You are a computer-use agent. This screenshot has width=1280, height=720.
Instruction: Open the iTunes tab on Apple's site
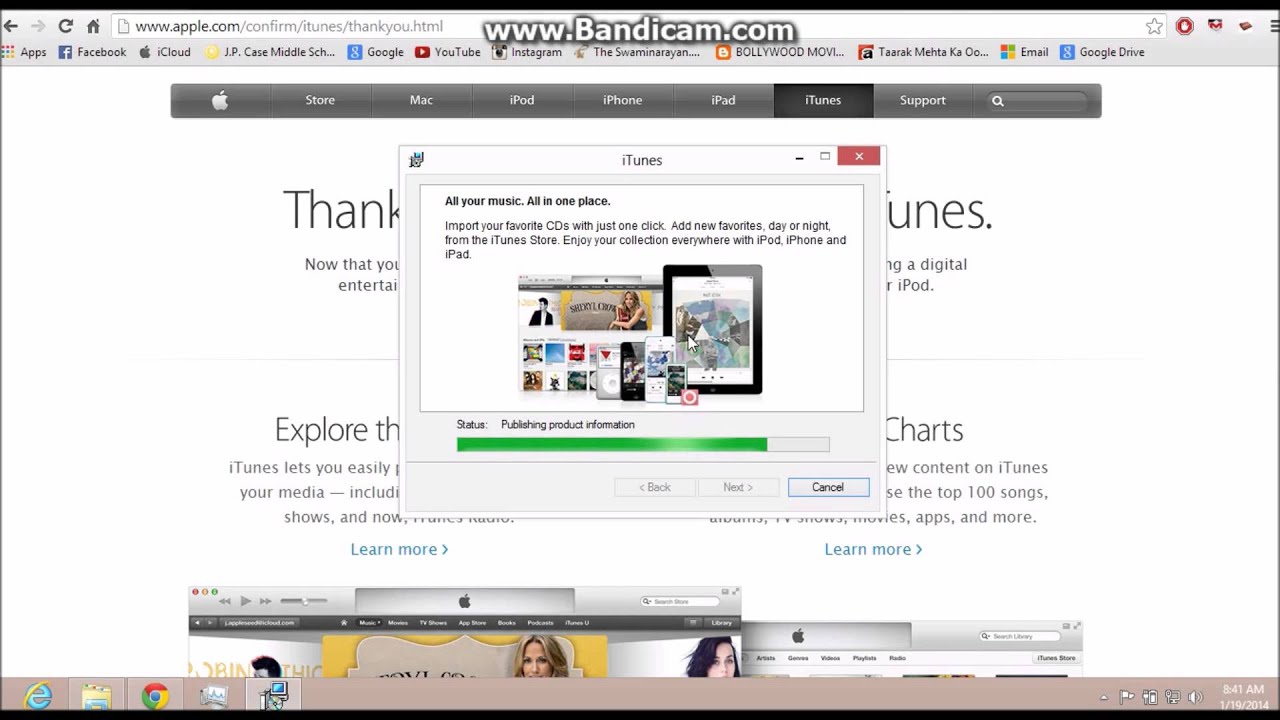point(823,100)
